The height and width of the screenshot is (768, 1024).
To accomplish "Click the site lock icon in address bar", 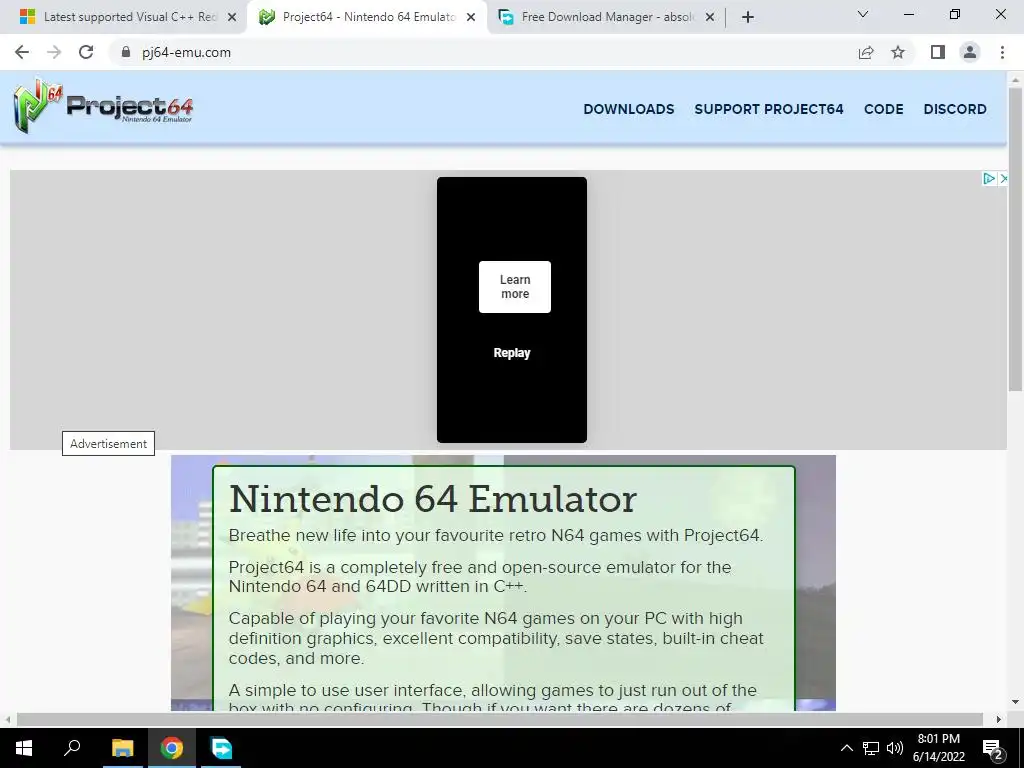I will click(126, 52).
